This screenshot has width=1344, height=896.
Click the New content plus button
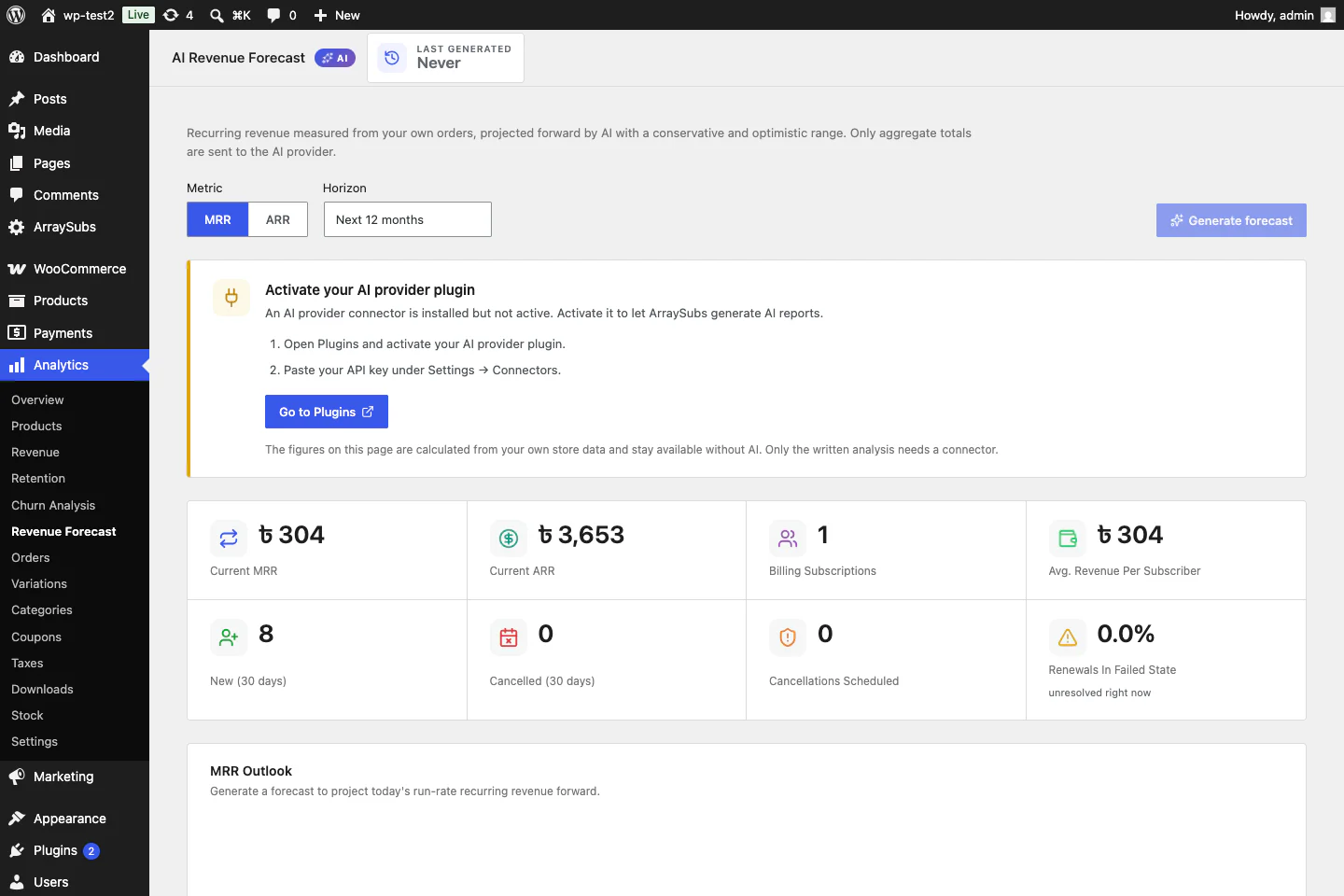[337, 15]
